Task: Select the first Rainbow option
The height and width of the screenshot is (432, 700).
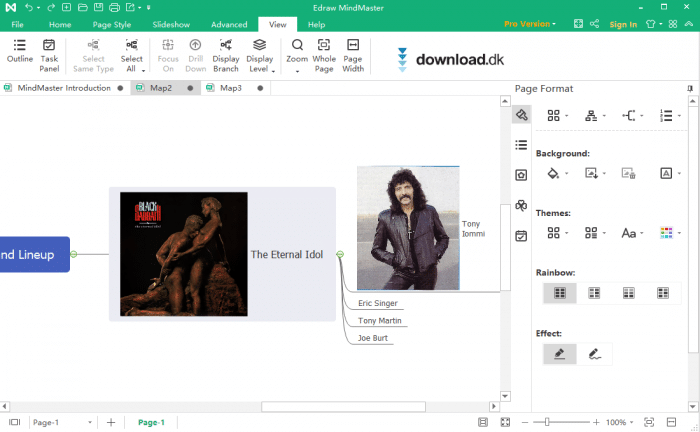Action: [560, 293]
